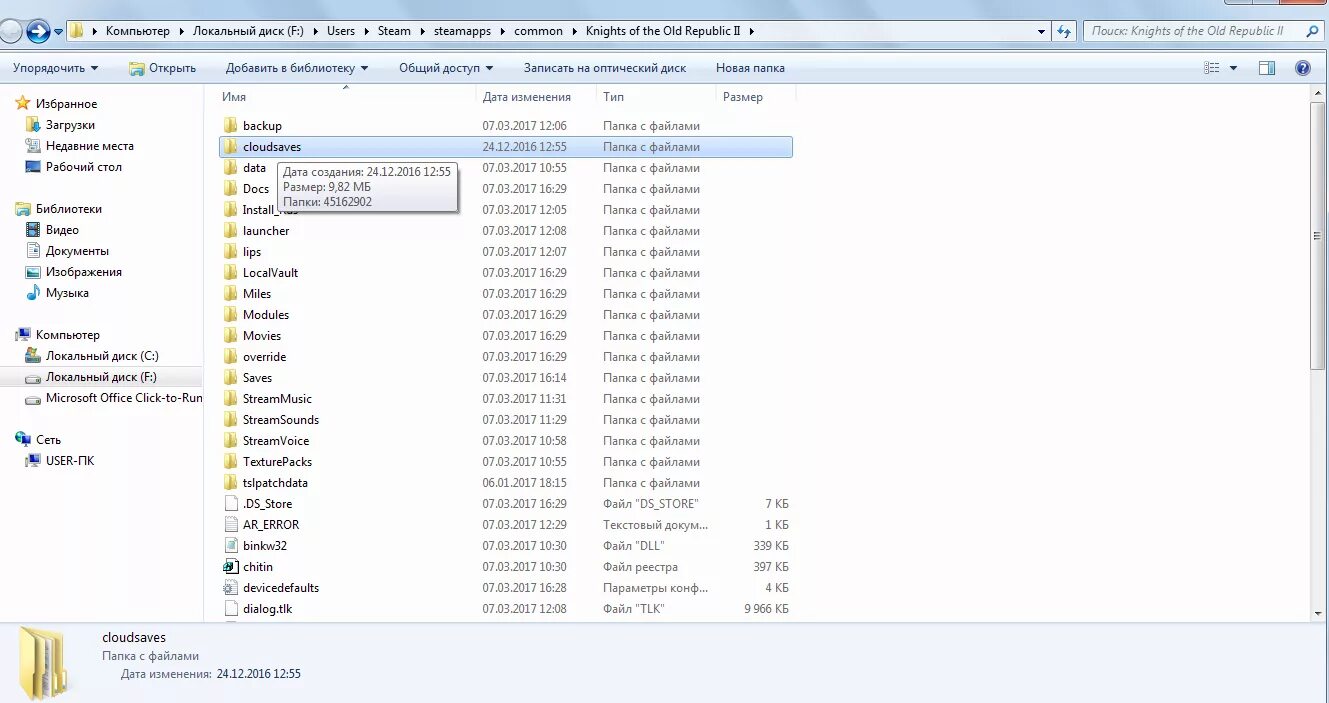The image size is (1329, 703).
Task: Click the steamapps breadcrumb segment
Action: (463, 31)
